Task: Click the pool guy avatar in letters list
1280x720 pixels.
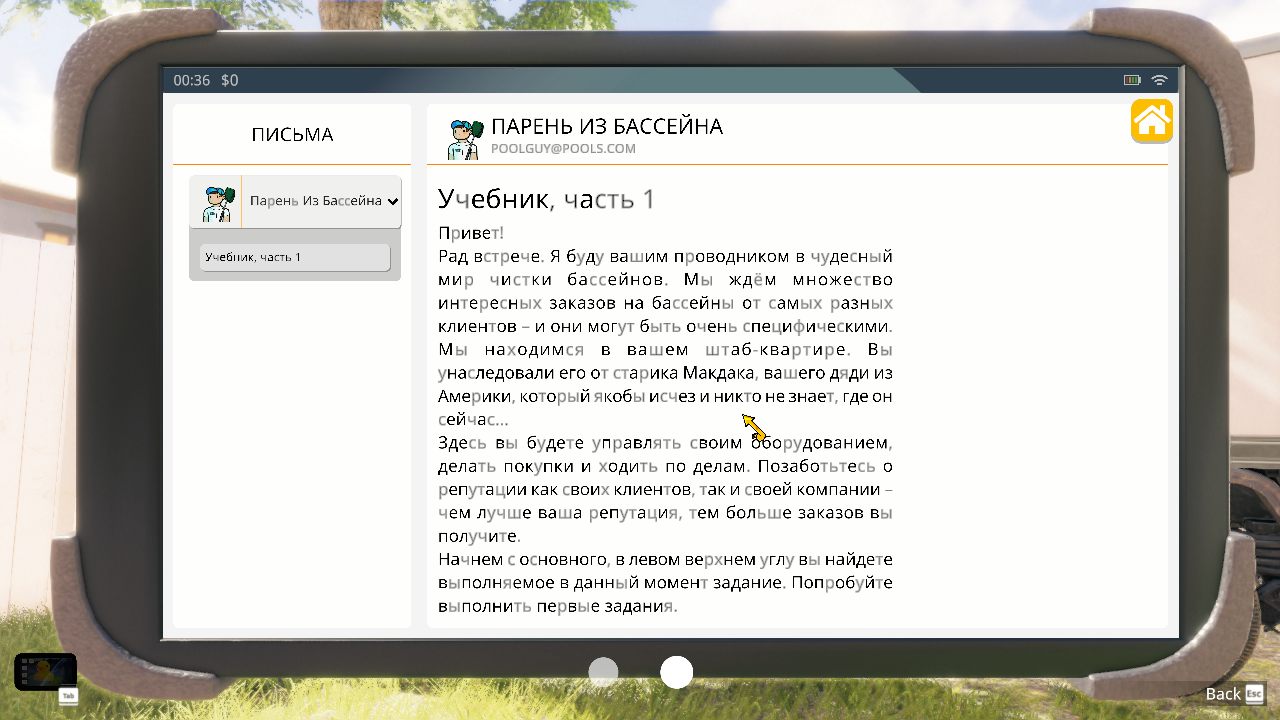Action: pyautogui.click(x=216, y=202)
